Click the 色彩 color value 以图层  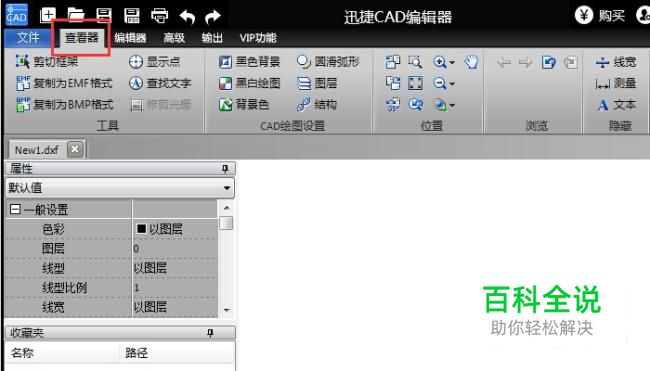175,229
